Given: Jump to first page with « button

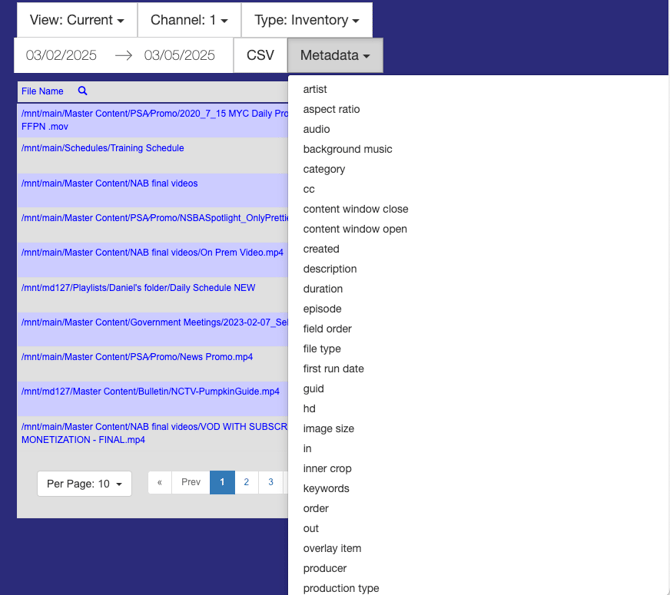Looking at the screenshot, I should click(x=159, y=482).
